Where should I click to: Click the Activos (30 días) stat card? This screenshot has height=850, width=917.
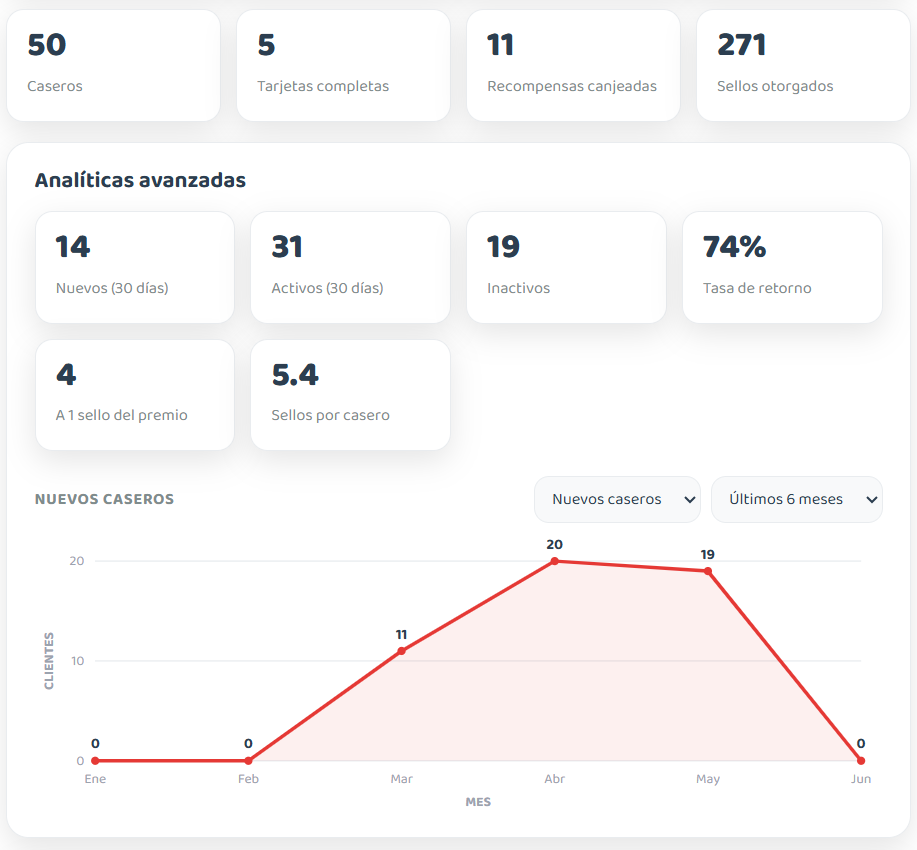pyautogui.click(x=350, y=267)
